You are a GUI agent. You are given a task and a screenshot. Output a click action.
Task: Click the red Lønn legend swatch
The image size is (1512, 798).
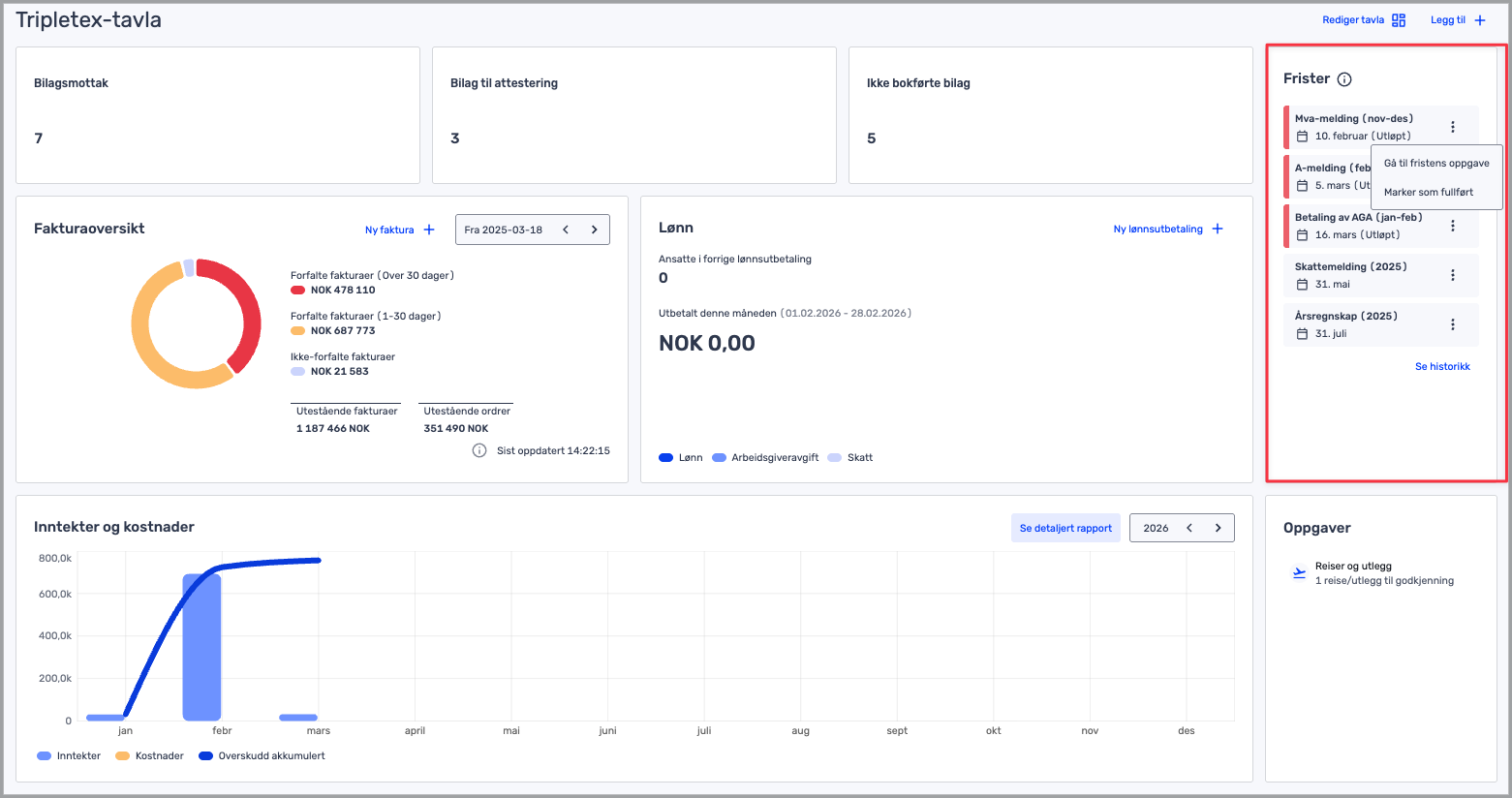coord(665,458)
